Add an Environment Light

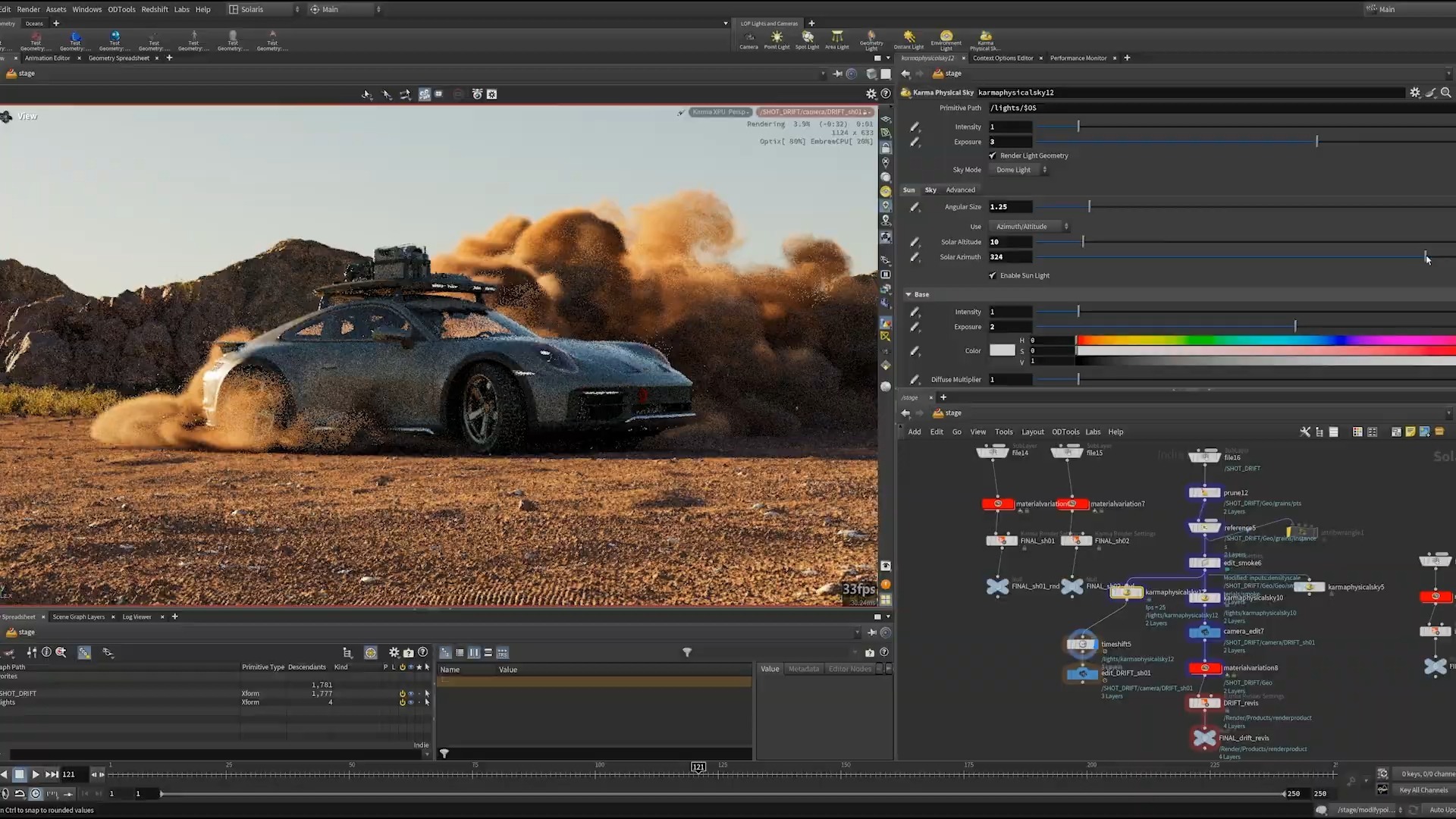click(946, 38)
